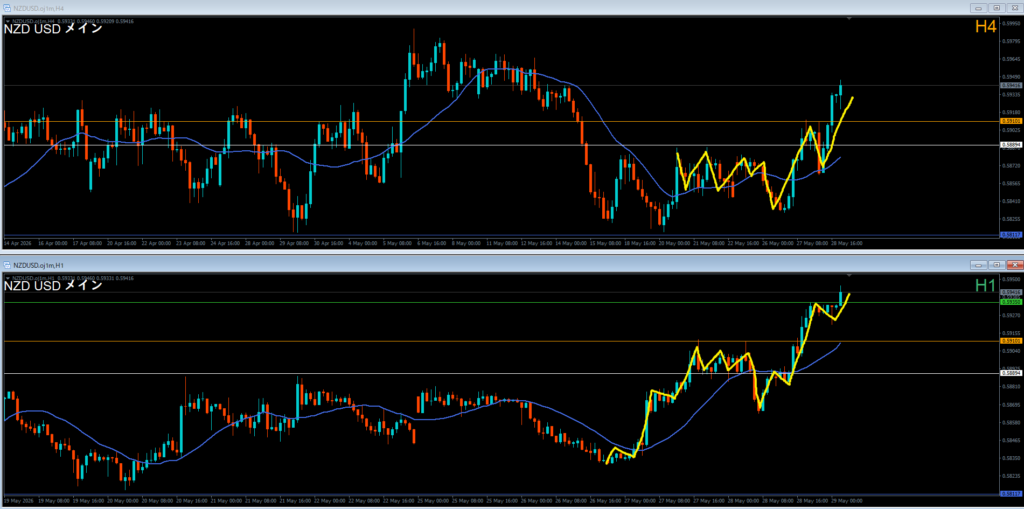
Task: Select the orange 0.59101 price label in H4
Action: (x=1010, y=121)
